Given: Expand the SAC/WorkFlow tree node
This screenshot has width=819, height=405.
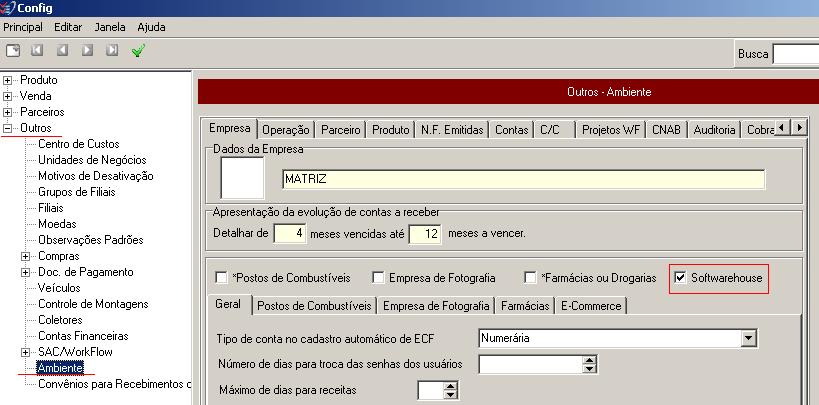Looking at the screenshot, I should pyautogui.click(x=25, y=352).
